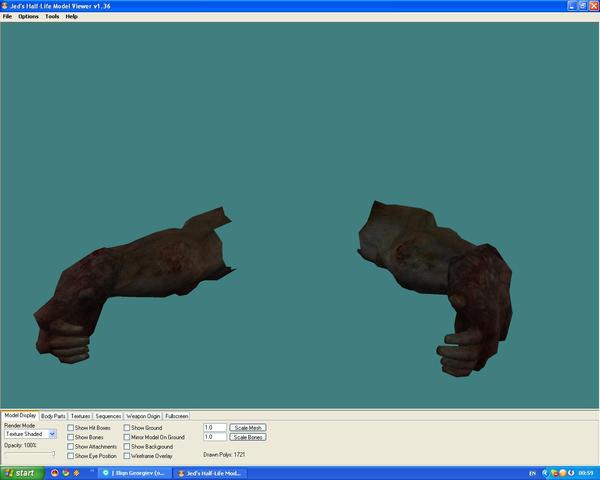Image resolution: width=600 pixels, height=480 pixels.
Task: Click the Scale Bones button
Action: tap(248, 437)
